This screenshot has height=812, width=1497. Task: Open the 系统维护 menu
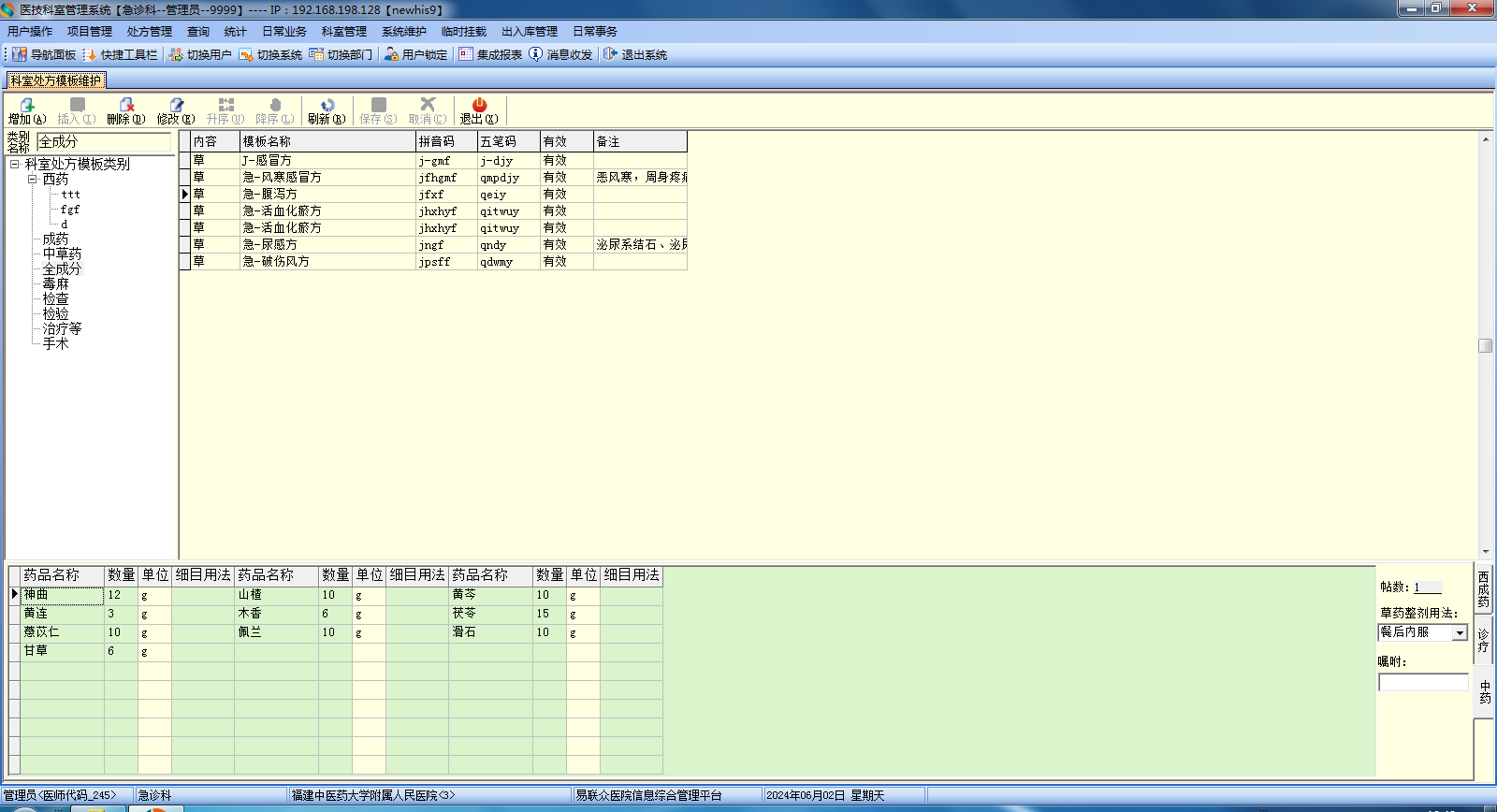(404, 32)
